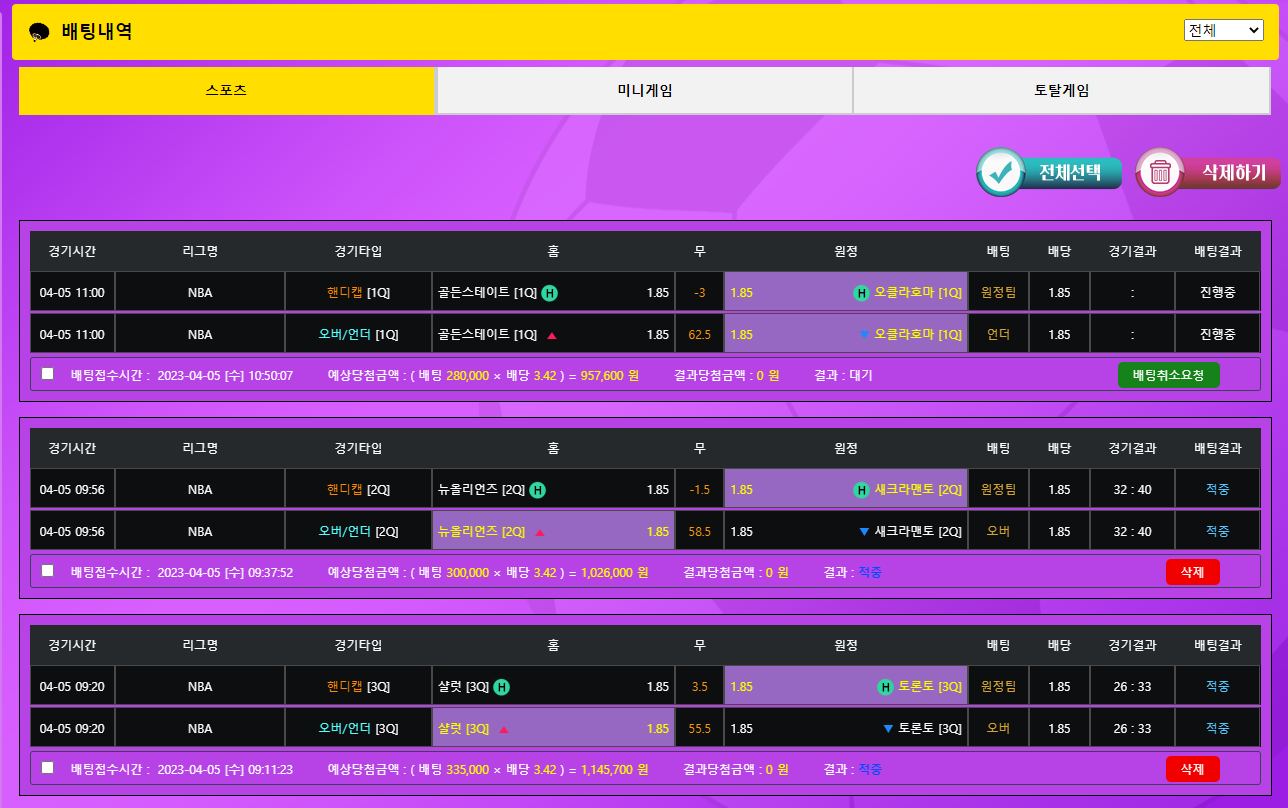Click green H icon beside 토론토 [3Q]
The width and height of the screenshot is (1288, 808).
point(885,687)
